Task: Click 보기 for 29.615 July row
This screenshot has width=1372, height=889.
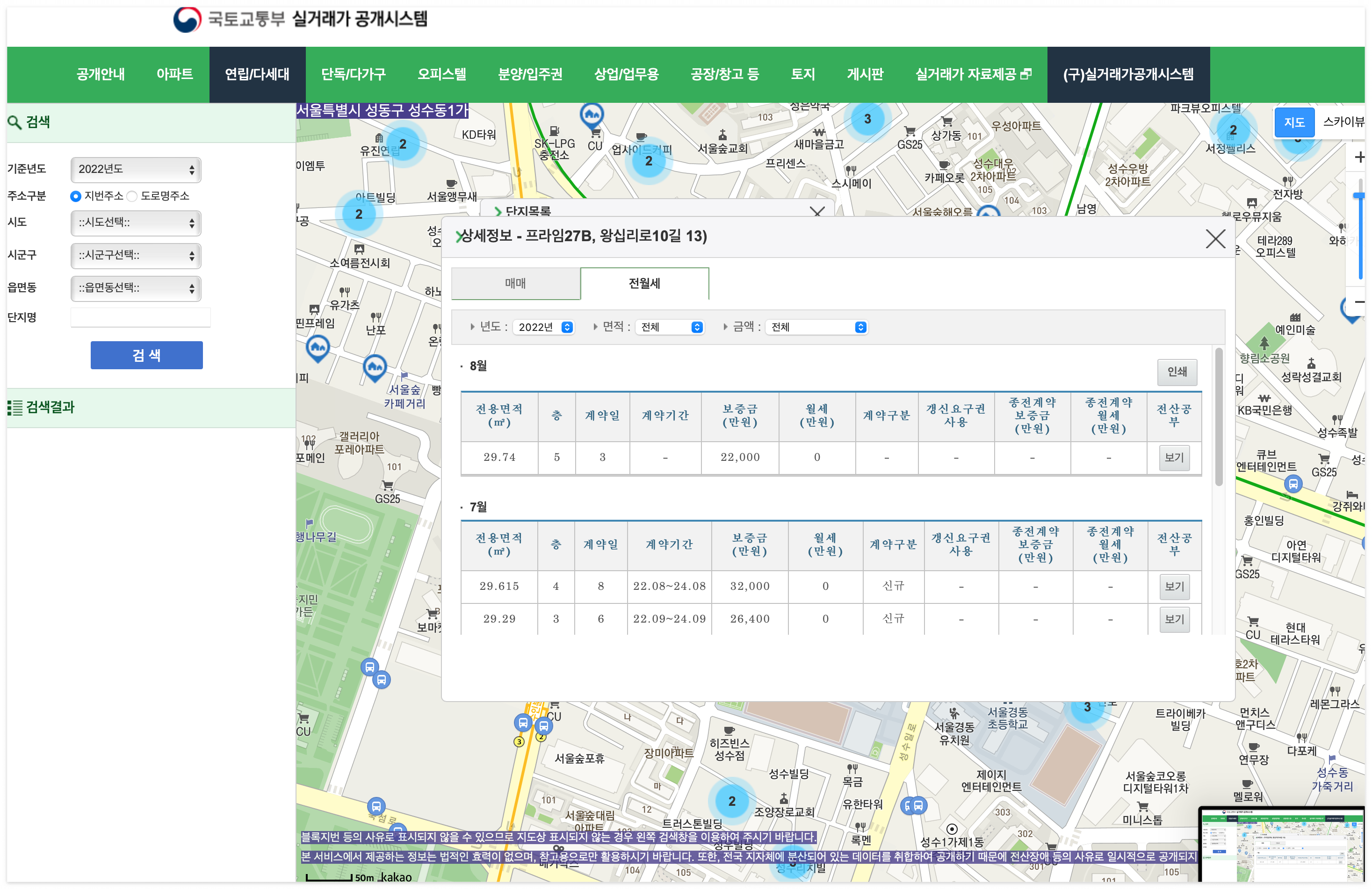Action: pos(1174,587)
